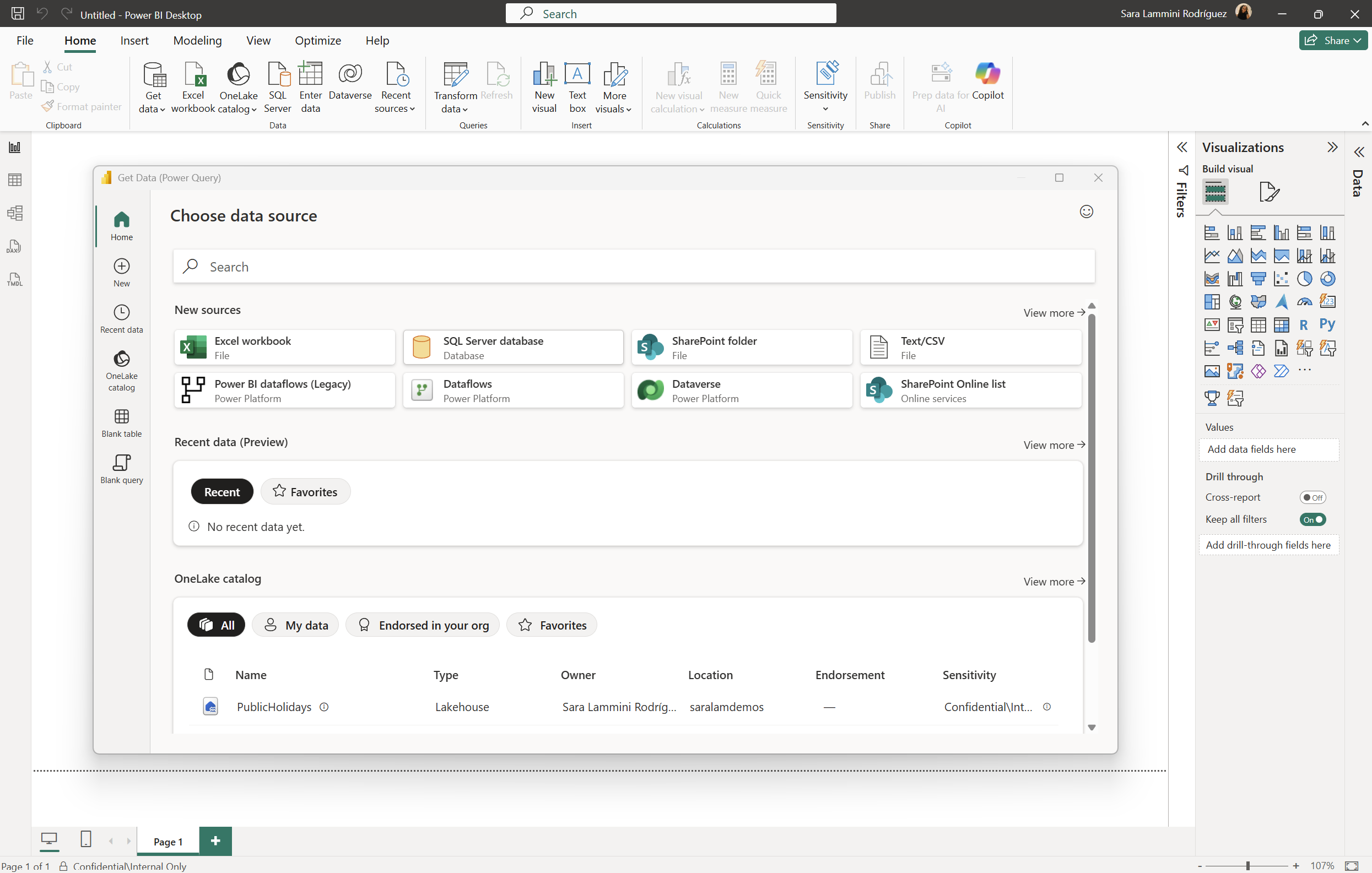1372x873 pixels.
Task: Open the View ribbon tab
Action: click(258, 40)
